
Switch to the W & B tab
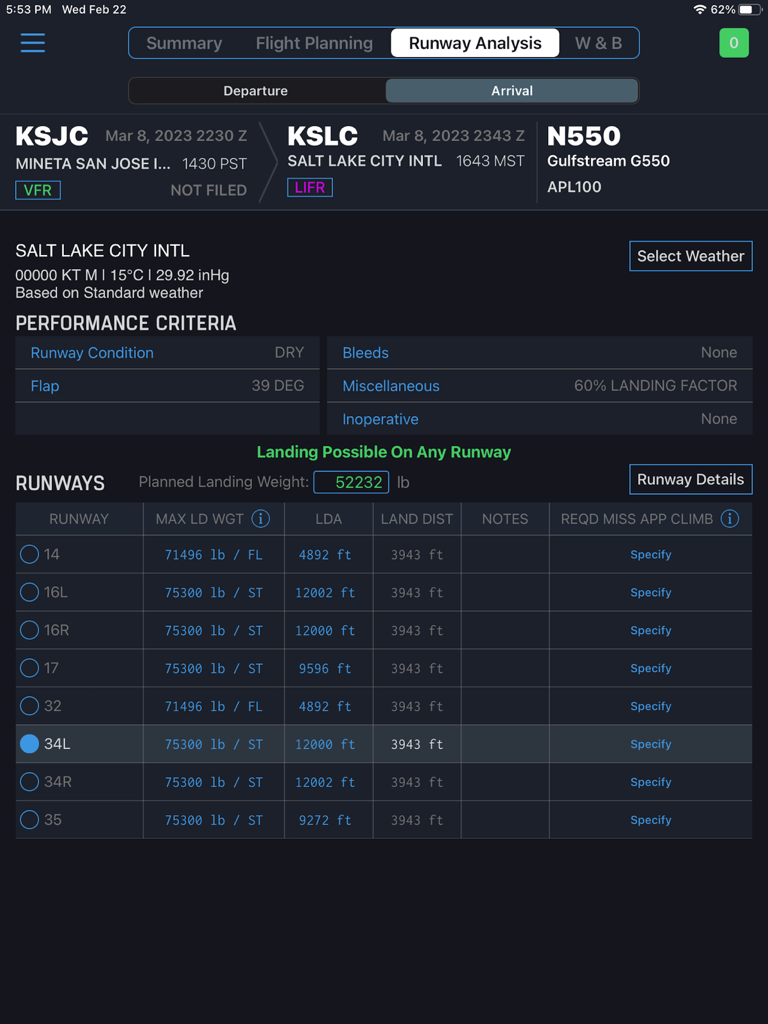[x=598, y=43]
